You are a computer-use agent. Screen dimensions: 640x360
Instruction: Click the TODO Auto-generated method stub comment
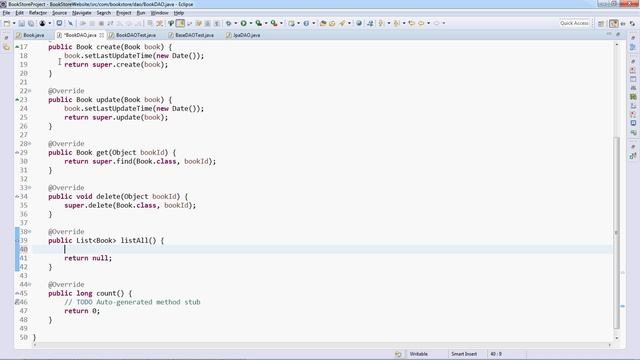[x=132, y=302]
